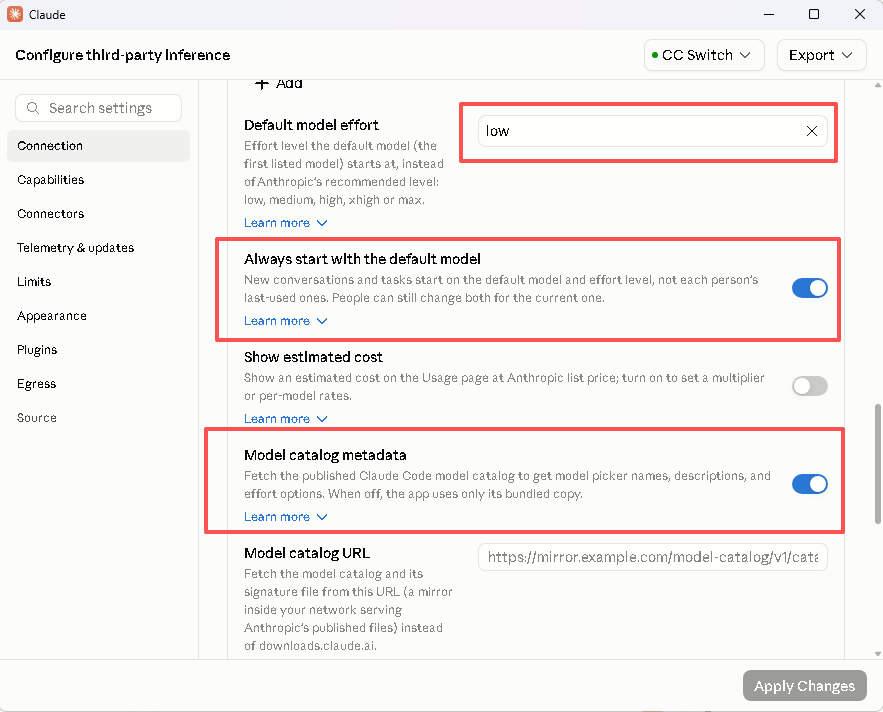Click the 'Configure third-party inference' heading
This screenshot has width=883, height=712.
pyautogui.click(x=123, y=55)
